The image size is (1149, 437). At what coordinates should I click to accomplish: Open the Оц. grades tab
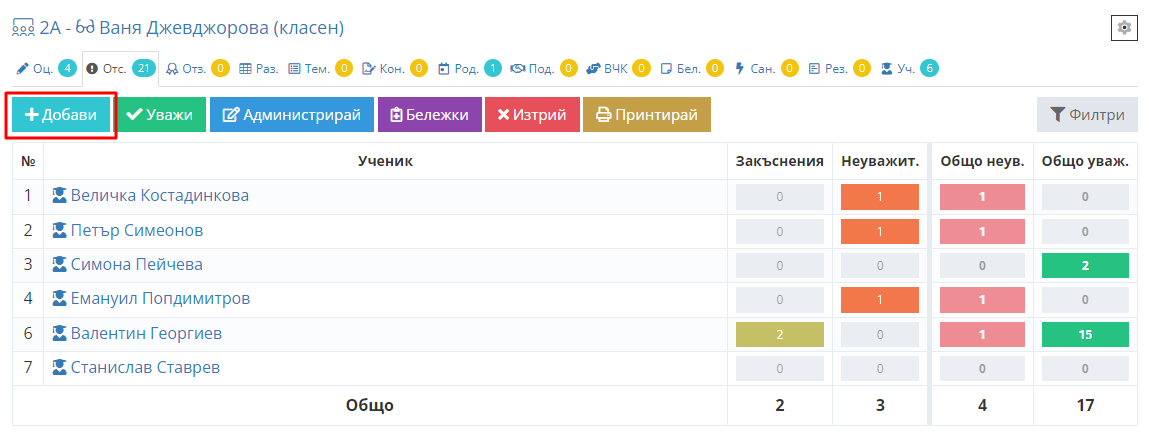[x=46, y=69]
